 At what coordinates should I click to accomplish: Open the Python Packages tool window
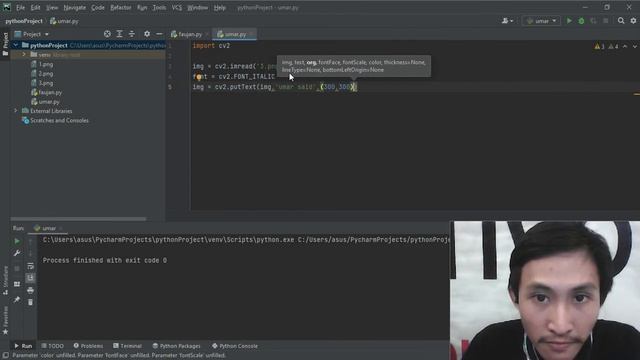pos(176,346)
